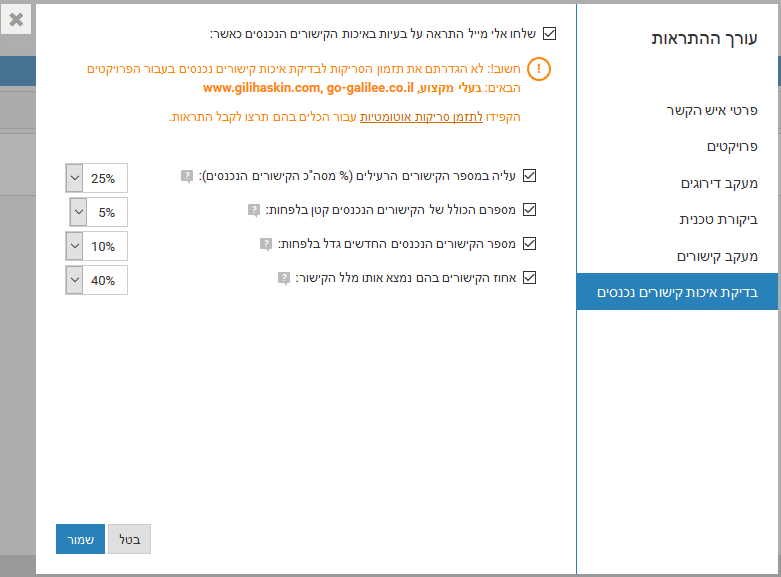781x577 pixels.
Task: Click the שמור save button
Action: pos(80,539)
